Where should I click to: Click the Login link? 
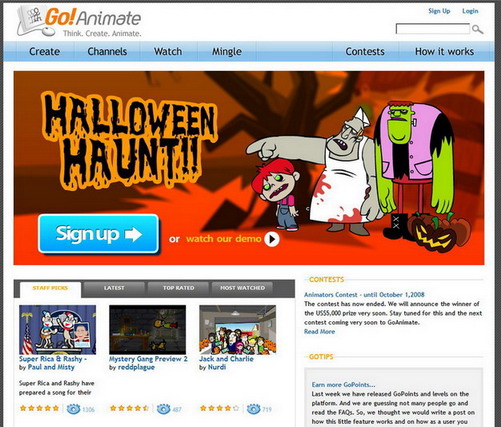470,11
